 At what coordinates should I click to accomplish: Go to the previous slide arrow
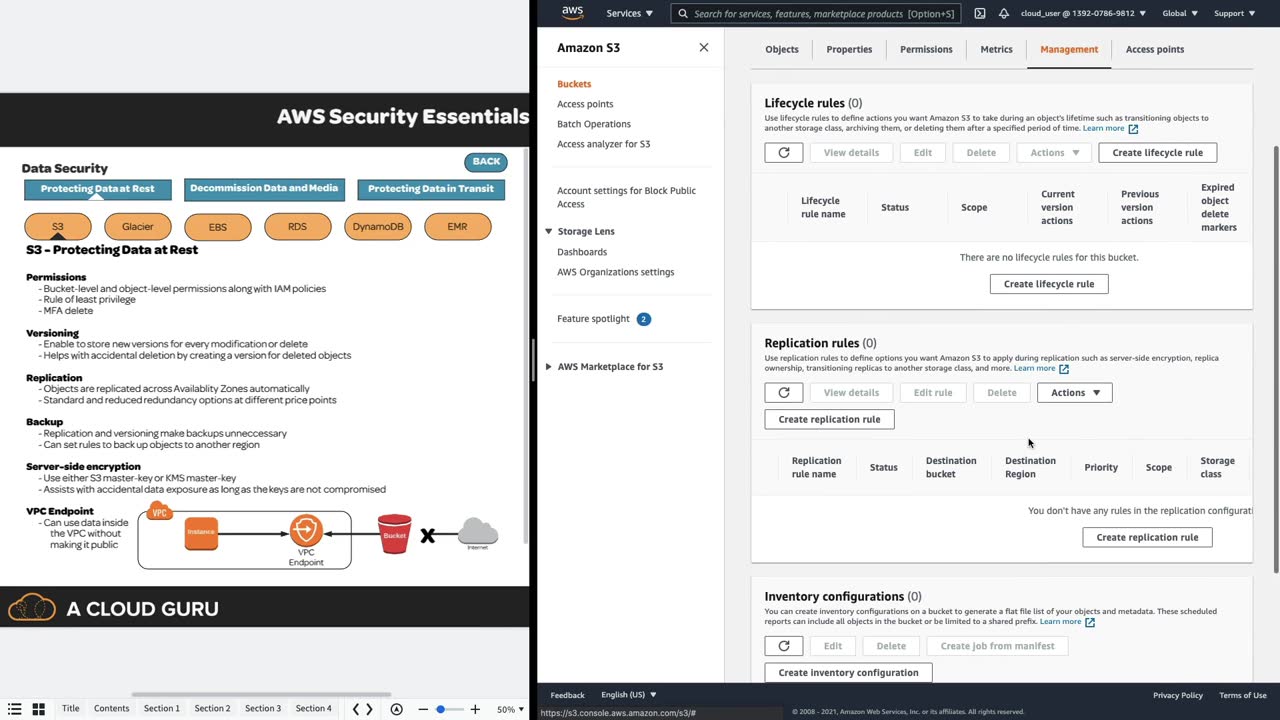[356, 709]
